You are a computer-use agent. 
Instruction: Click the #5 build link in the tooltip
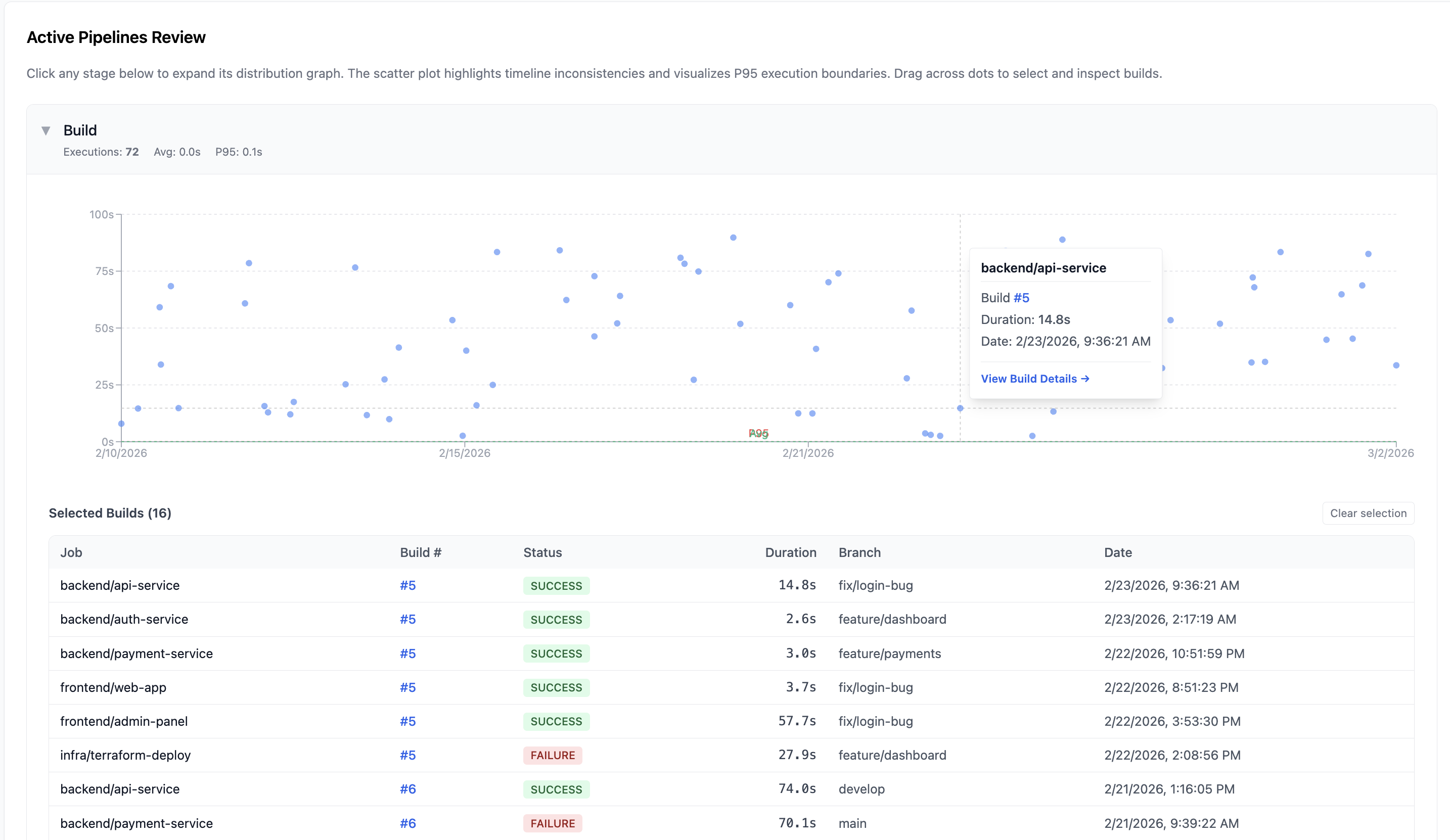[x=1022, y=298]
